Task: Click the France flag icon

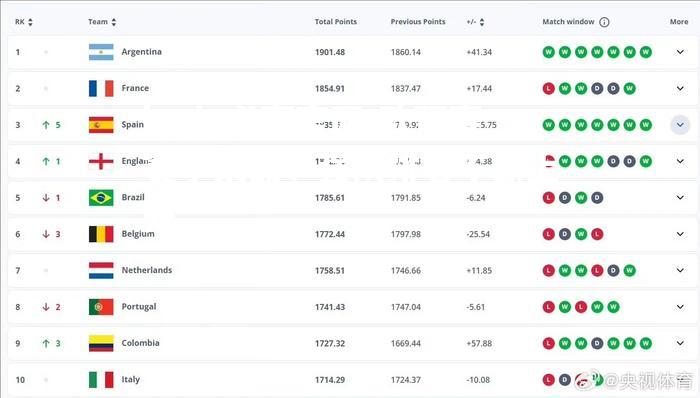Action: (101, 88)
